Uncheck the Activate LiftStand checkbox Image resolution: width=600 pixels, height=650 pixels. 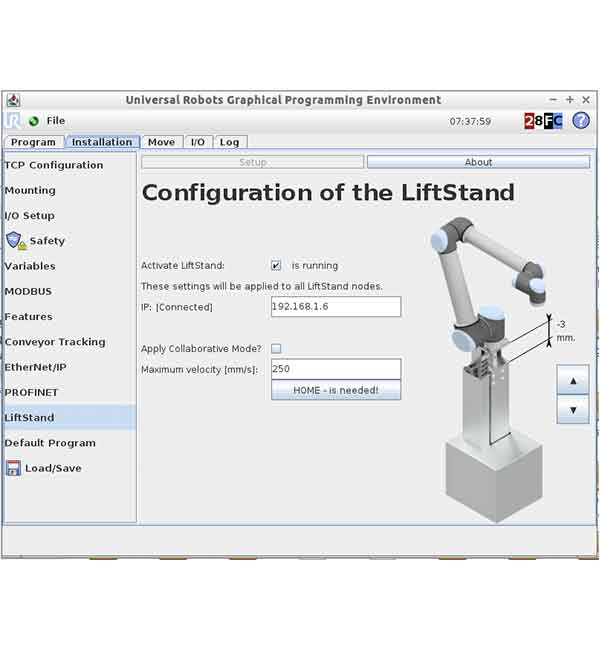point(276,265)
